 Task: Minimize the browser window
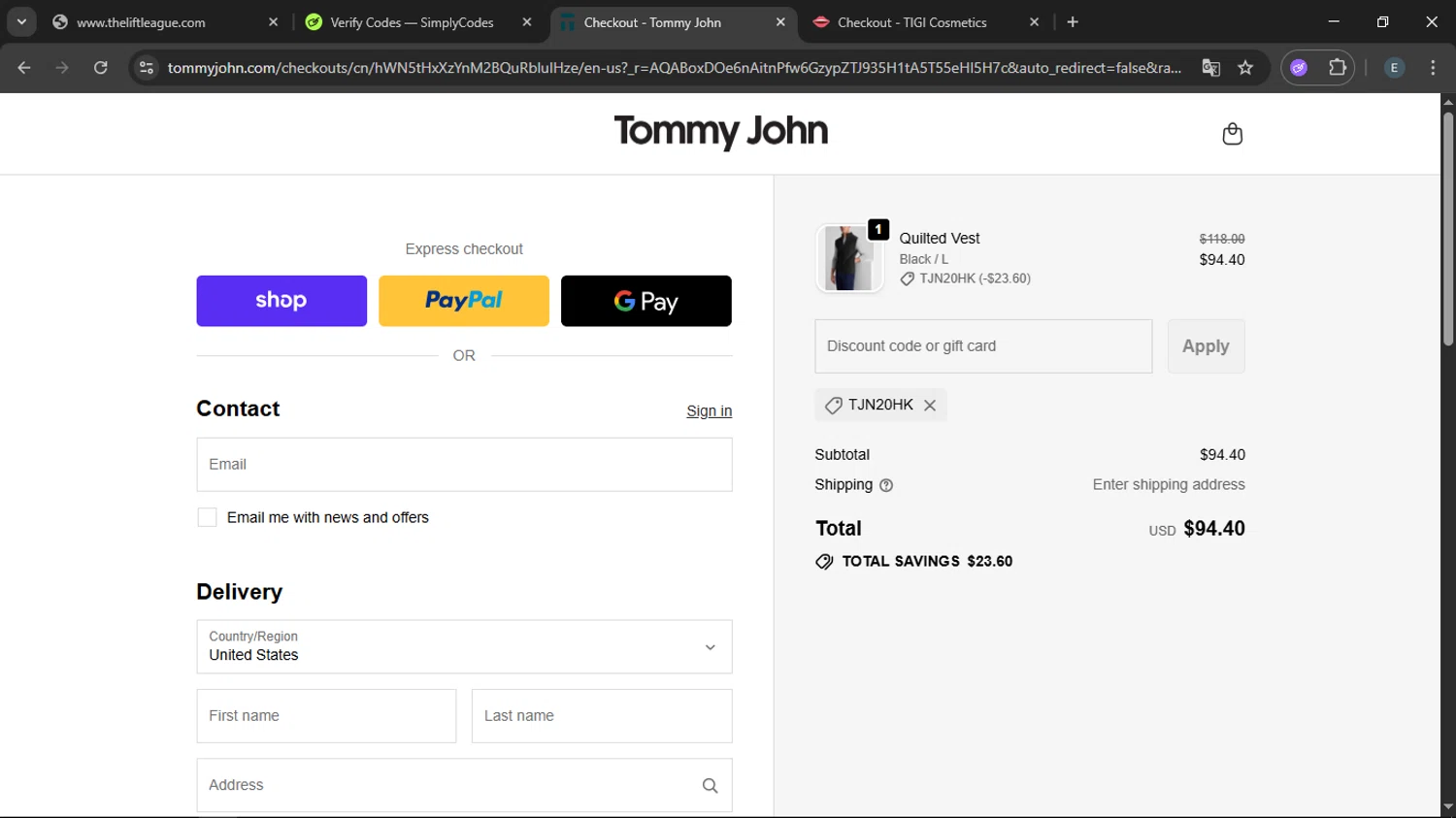click(x=1334, y=22)
